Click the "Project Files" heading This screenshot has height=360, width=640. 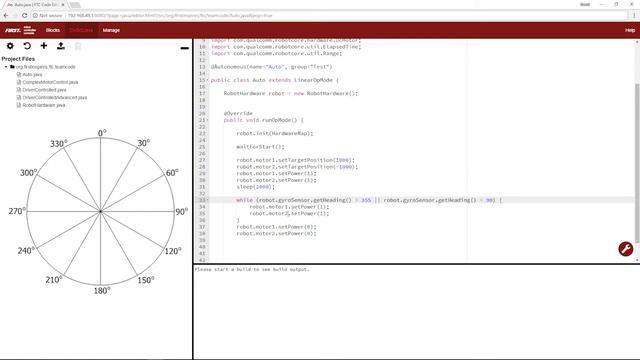[x=18, y=59]
